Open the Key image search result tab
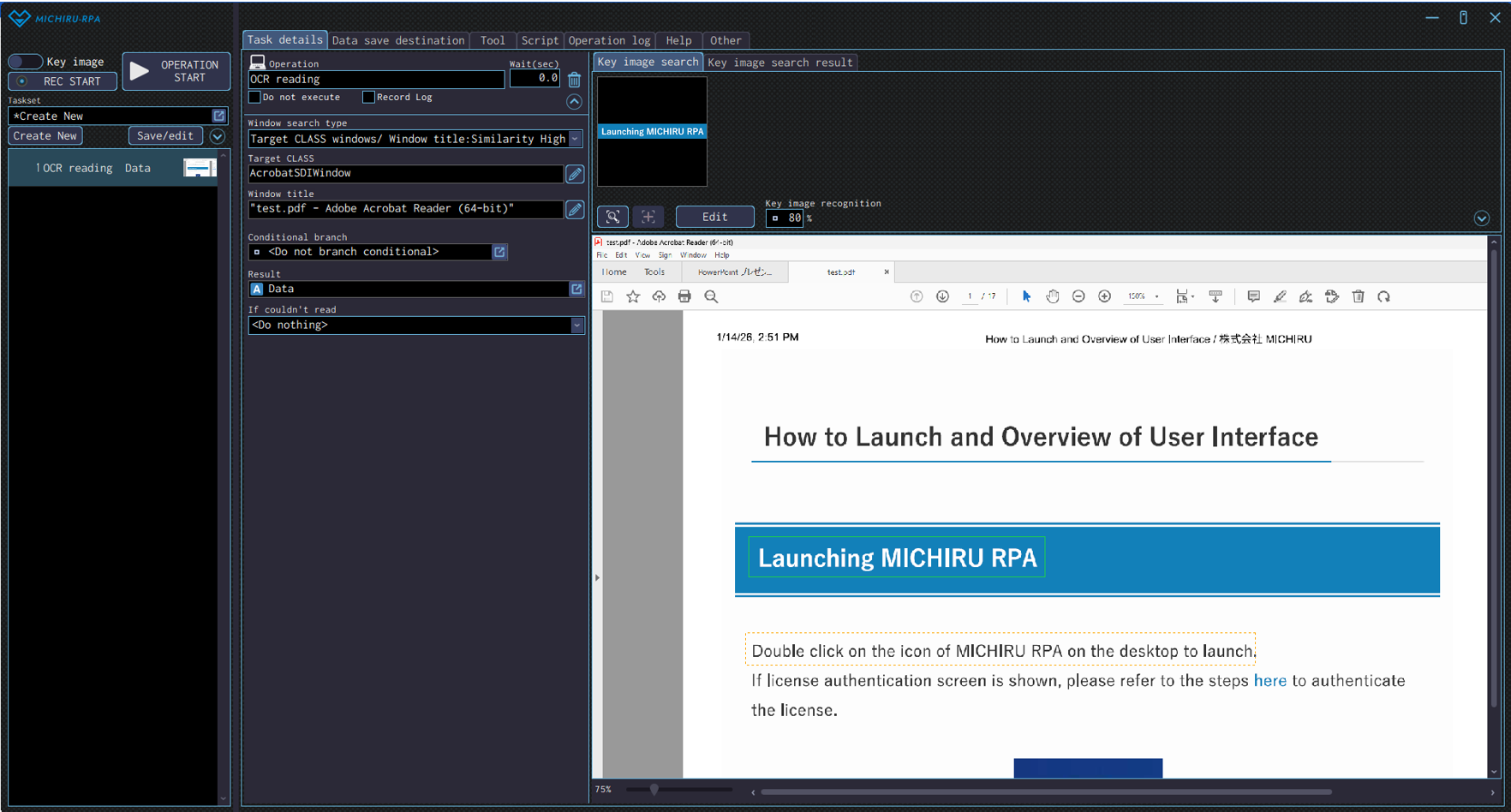The image size is (1511, 812). pos(779,63)
